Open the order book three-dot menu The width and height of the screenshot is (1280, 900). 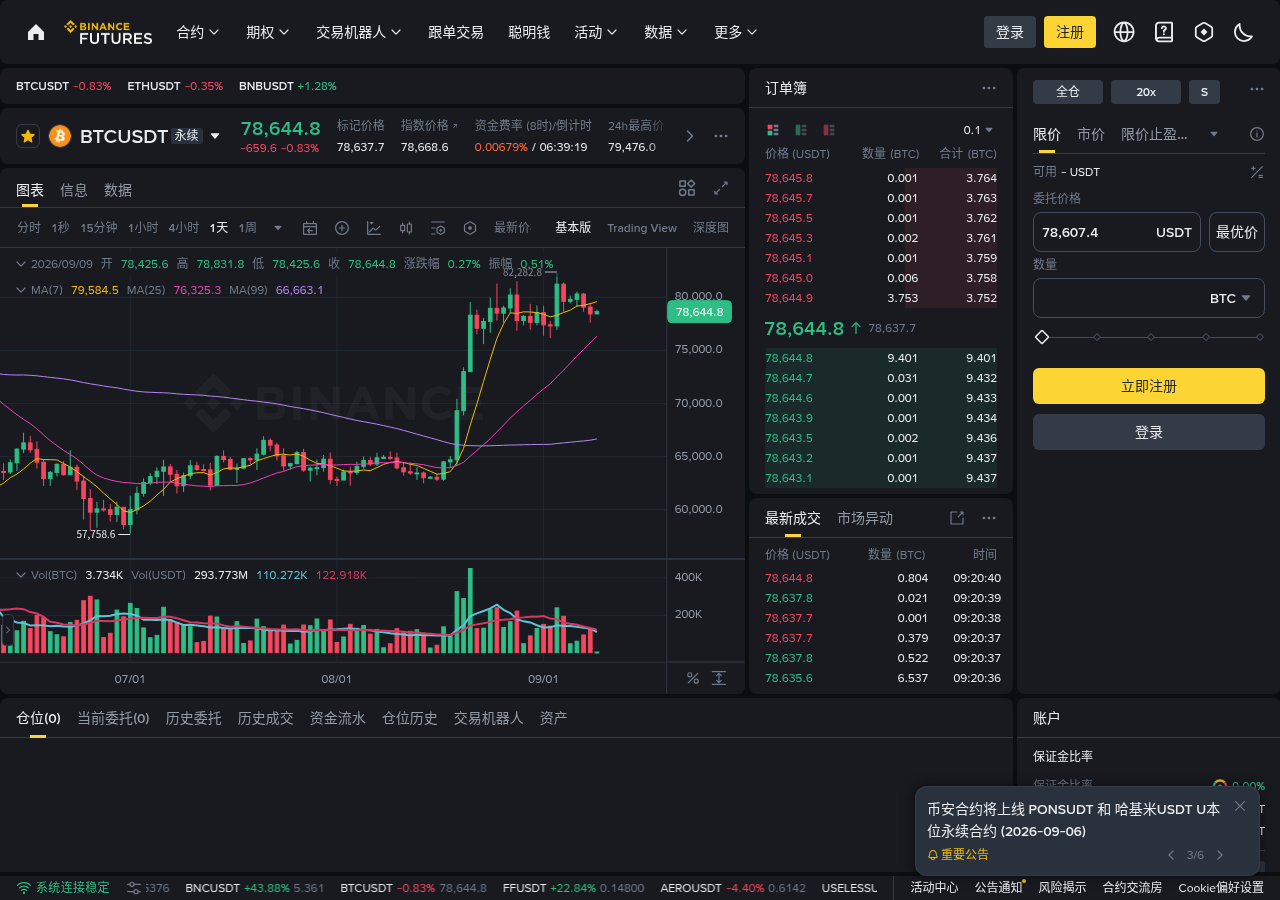click(x=989, y=88)
